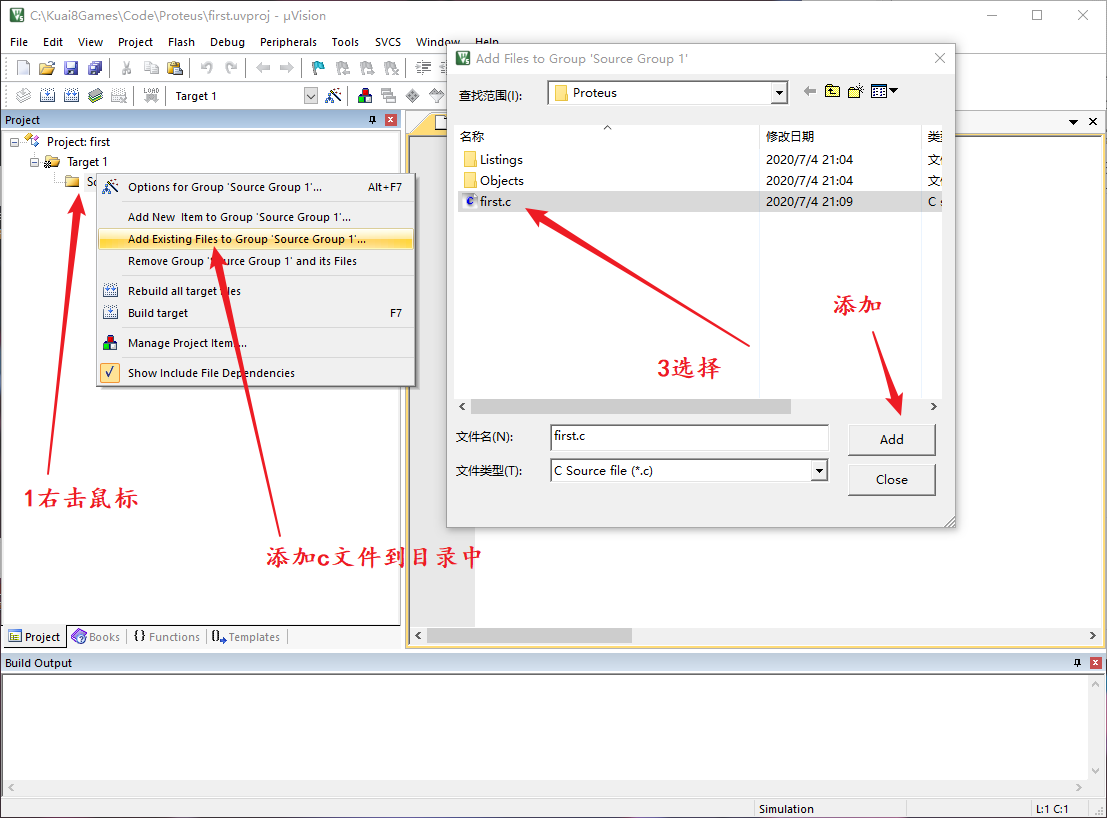Open the Target 1 selector dropdown
This screenshot has height=818, width=1107.
coord(311,96)
